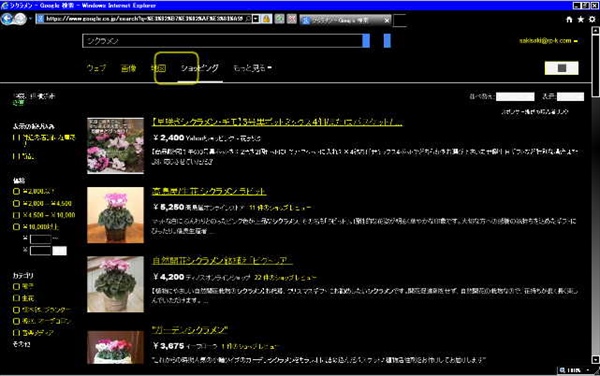Close the Google search browser tab
This screenshot has width=600, height=376.
(386, 20)
